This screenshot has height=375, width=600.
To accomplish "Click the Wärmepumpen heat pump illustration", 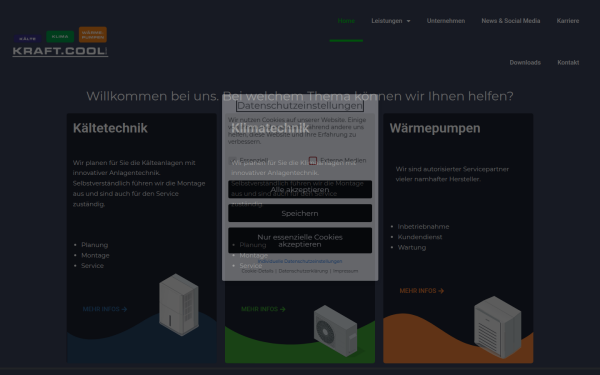I will (x=497, y=327).
